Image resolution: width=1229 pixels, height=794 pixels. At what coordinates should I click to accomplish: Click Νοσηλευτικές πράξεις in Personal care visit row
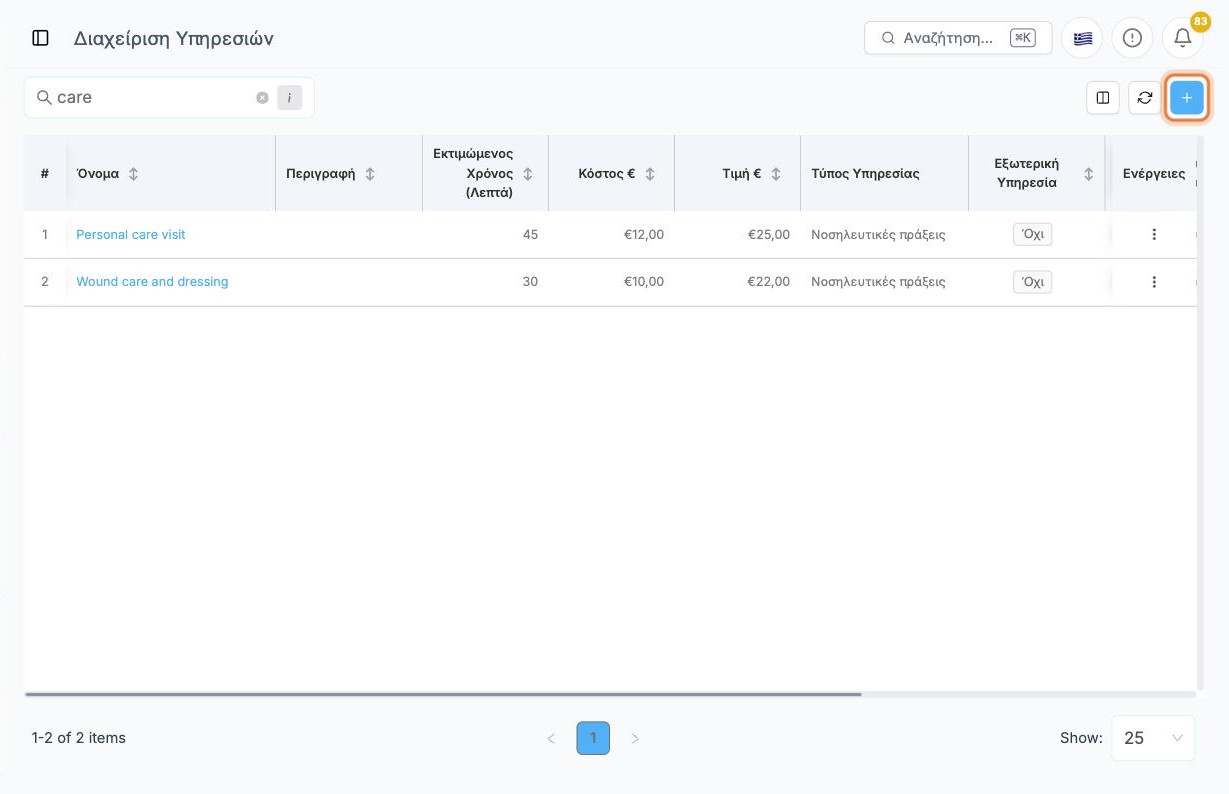pos(878,235)
